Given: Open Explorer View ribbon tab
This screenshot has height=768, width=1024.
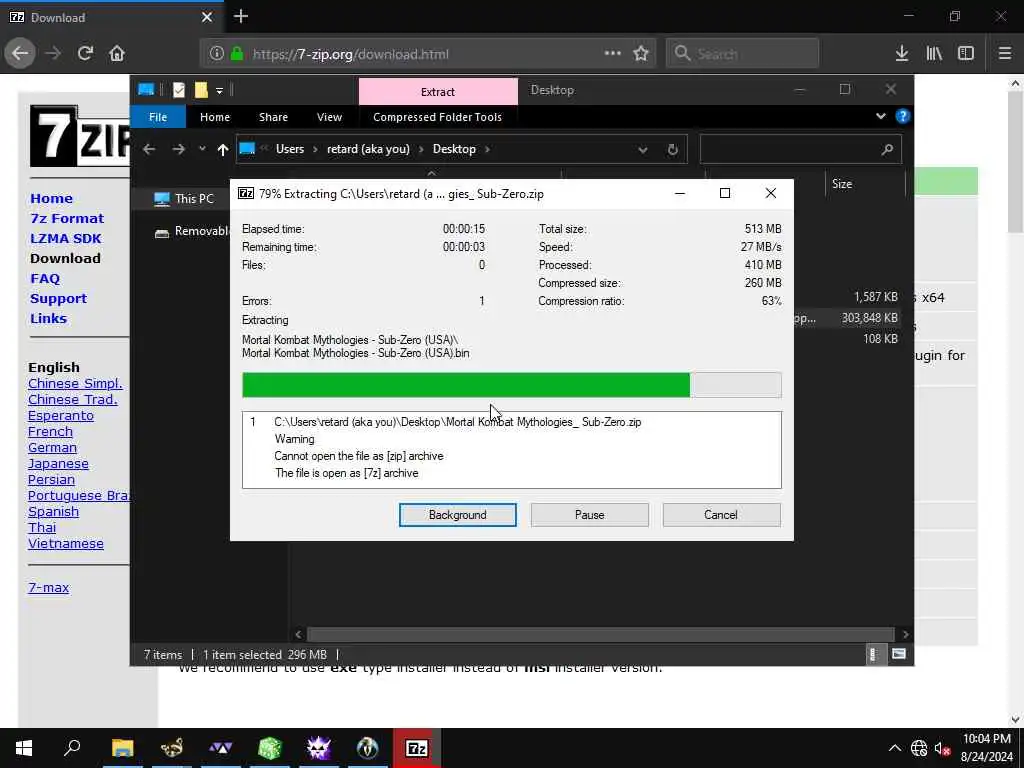Looking at the screenshot, I should click(329, 117).
